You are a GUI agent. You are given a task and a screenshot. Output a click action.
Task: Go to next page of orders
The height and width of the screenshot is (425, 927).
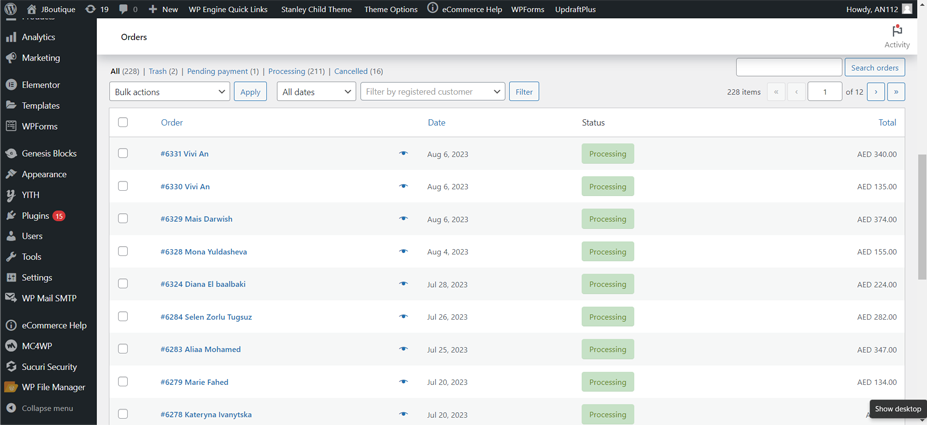click(876, 92)
